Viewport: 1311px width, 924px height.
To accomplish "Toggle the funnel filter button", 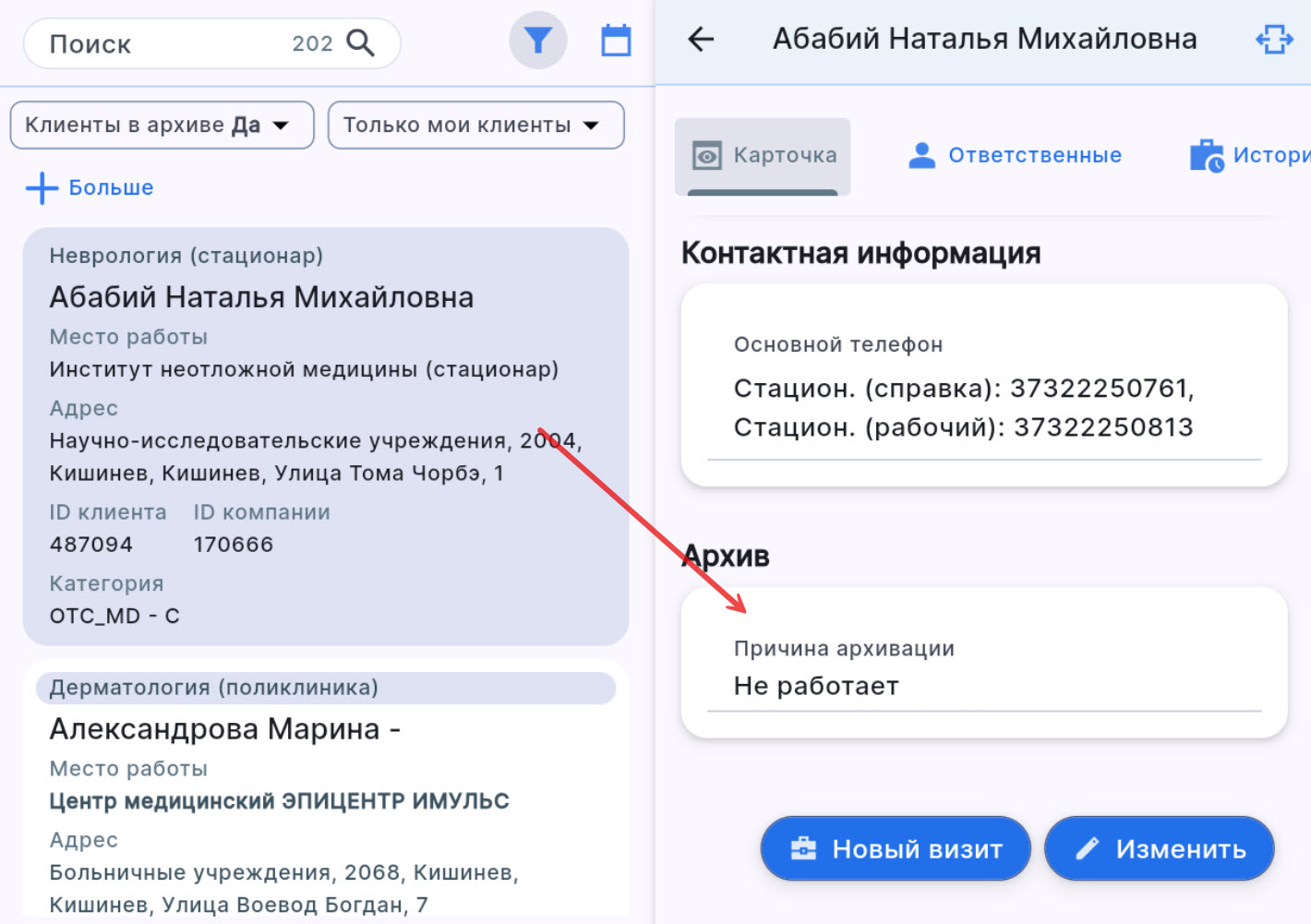I will (x=537, y=41).
